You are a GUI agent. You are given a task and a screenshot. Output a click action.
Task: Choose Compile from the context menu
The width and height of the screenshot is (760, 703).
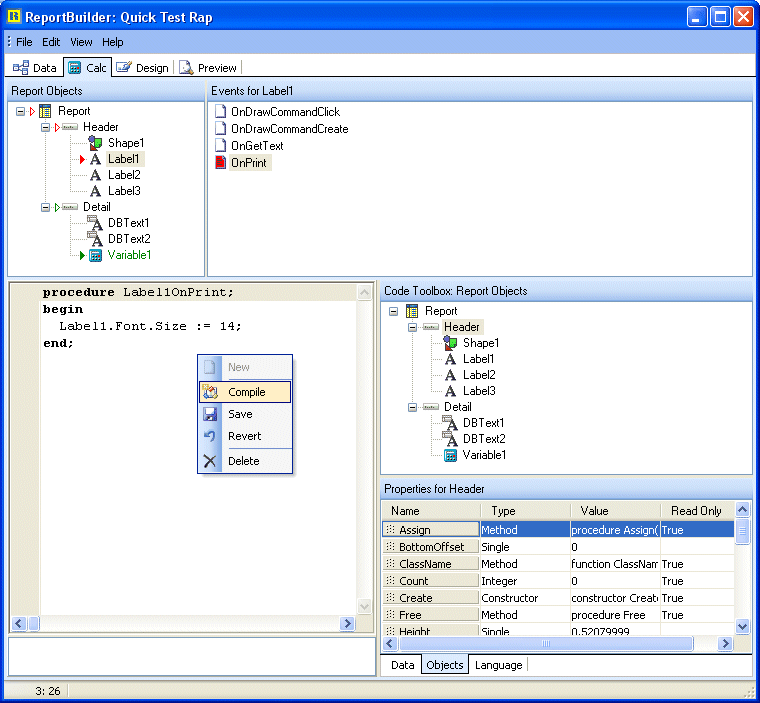(245, 392)
